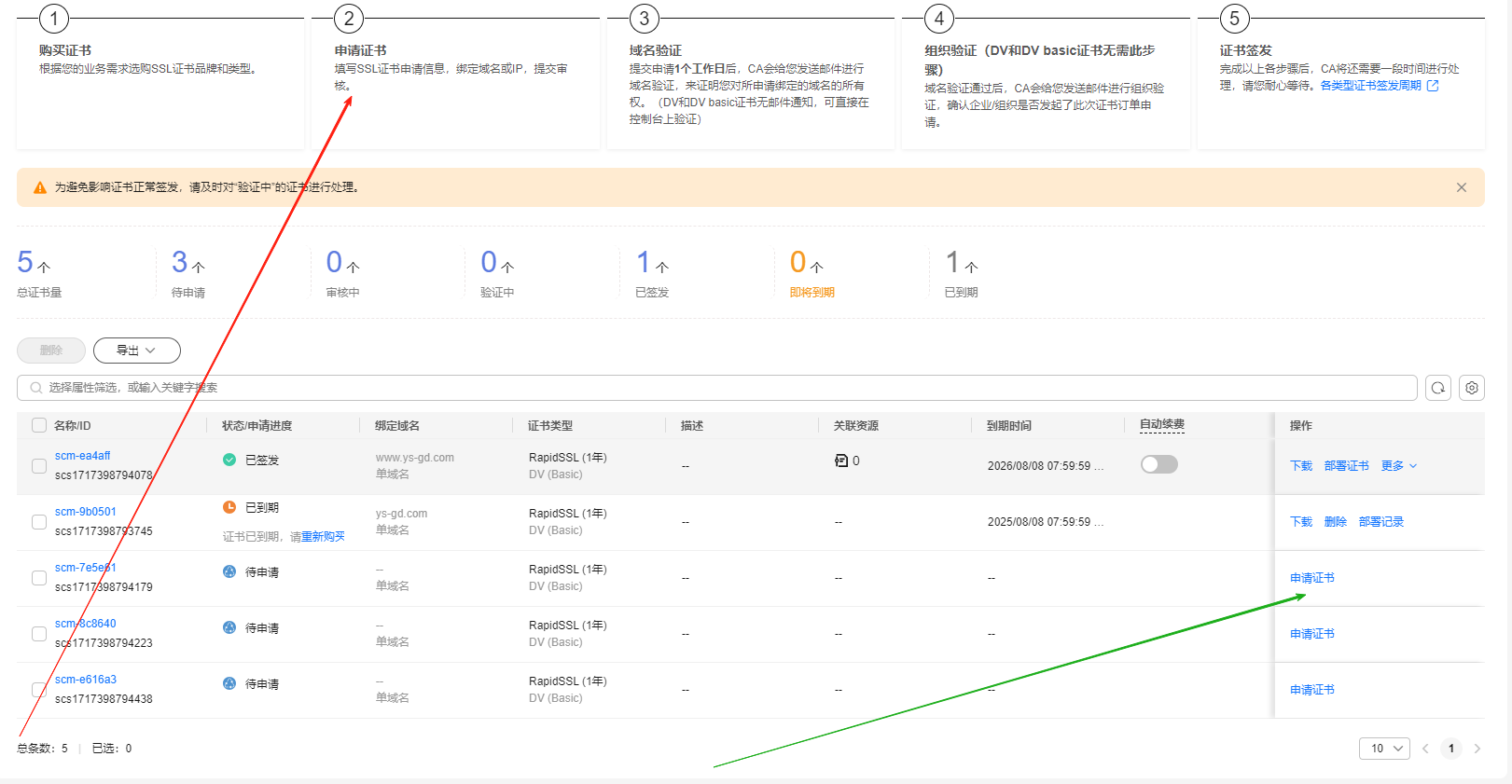This screenshot has height=784, width=1512.
Task: Toggle auto-renew switch for scm-ea4aff
Action: [1159, 464]
